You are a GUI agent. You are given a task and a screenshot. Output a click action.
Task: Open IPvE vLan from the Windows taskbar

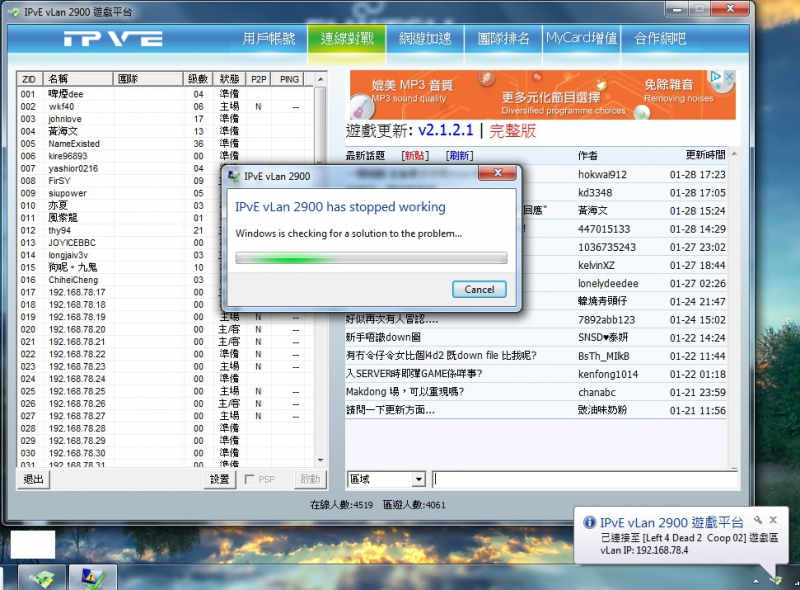point(42,576)
